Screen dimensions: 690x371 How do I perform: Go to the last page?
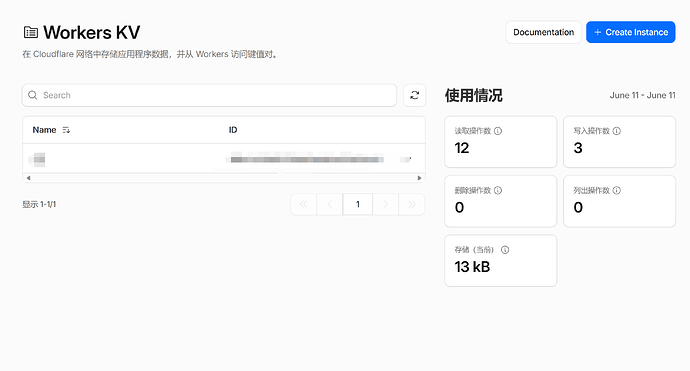[411, 204]
